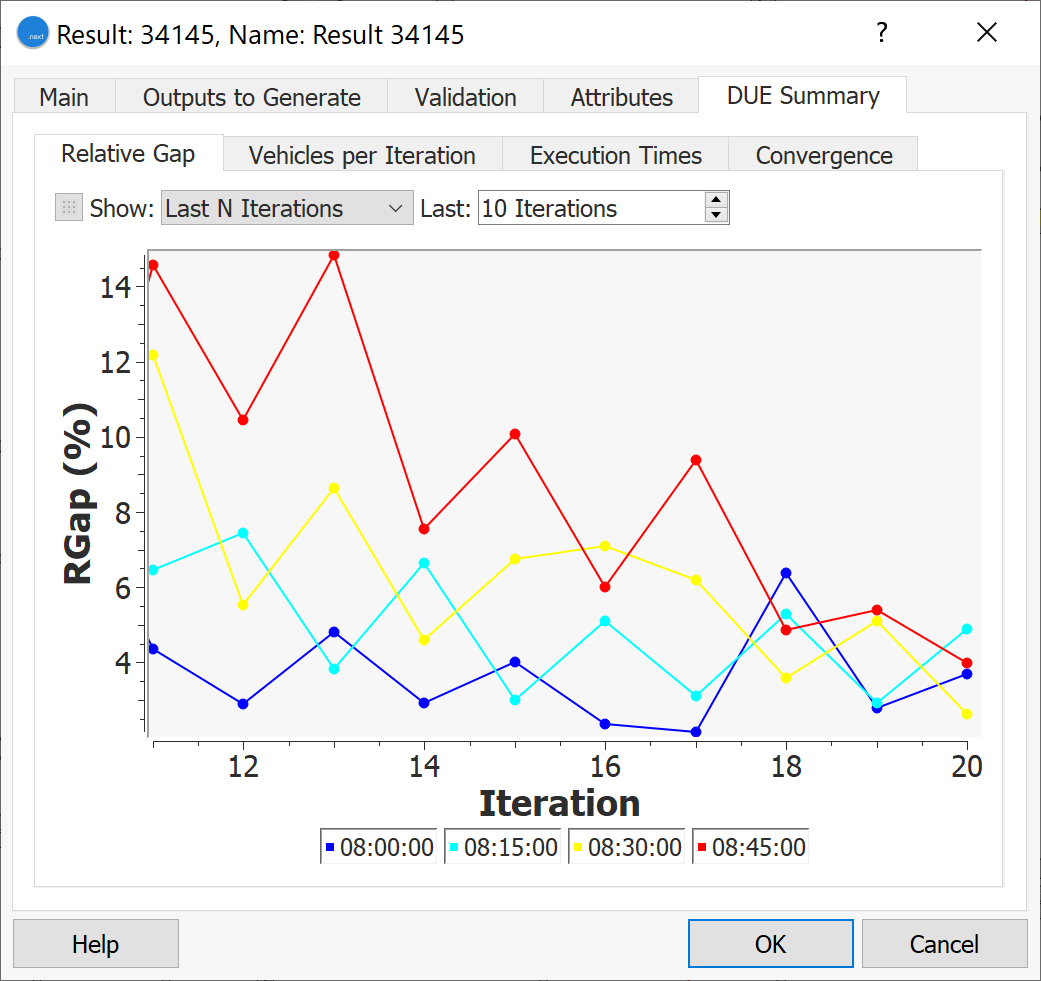Open the Execution Times sub-tab
Viewport: 1041px width, 981px height.
[x=615, y=155]
